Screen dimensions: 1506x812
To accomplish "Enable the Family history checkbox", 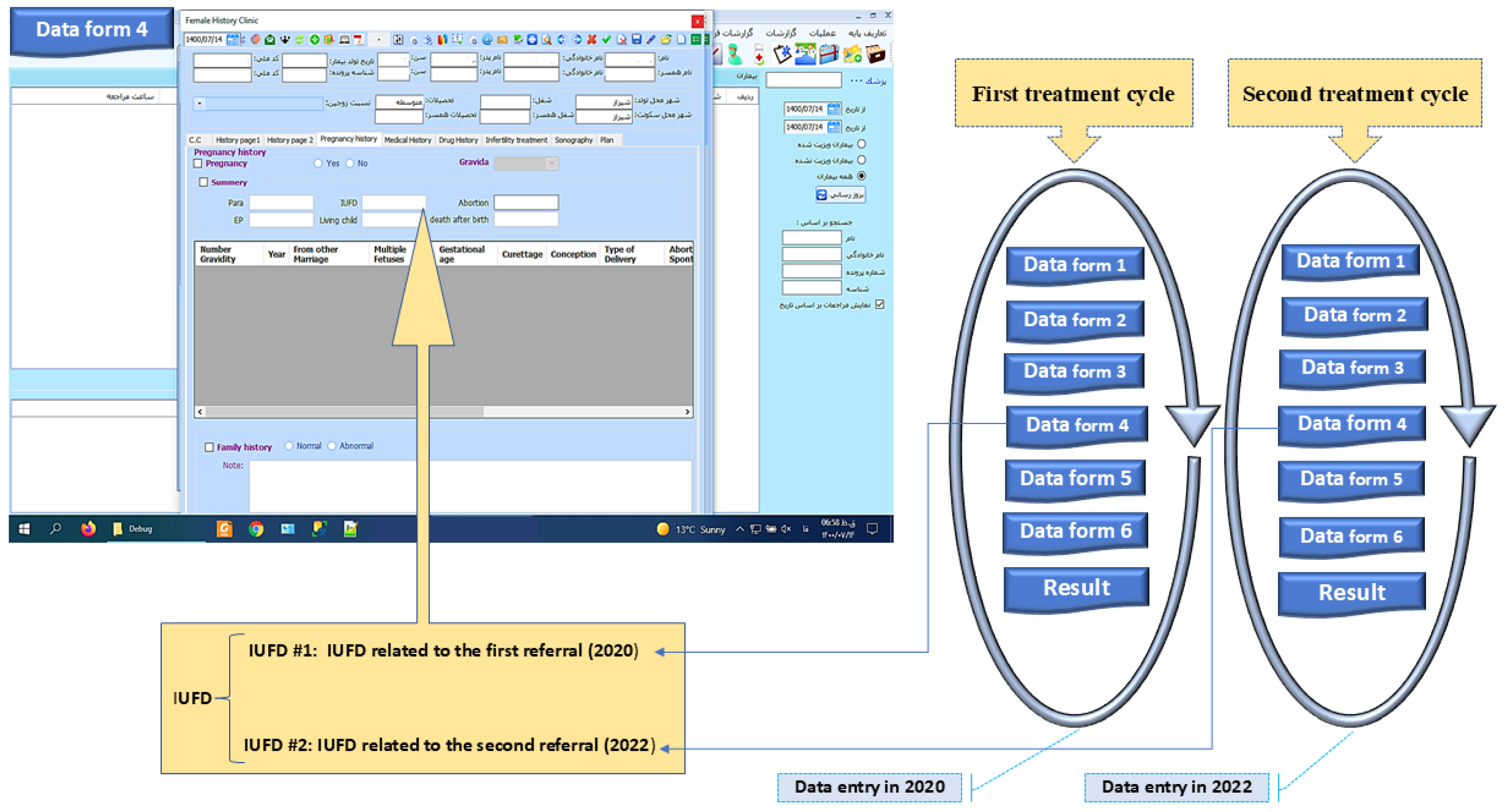I will 209,447.
